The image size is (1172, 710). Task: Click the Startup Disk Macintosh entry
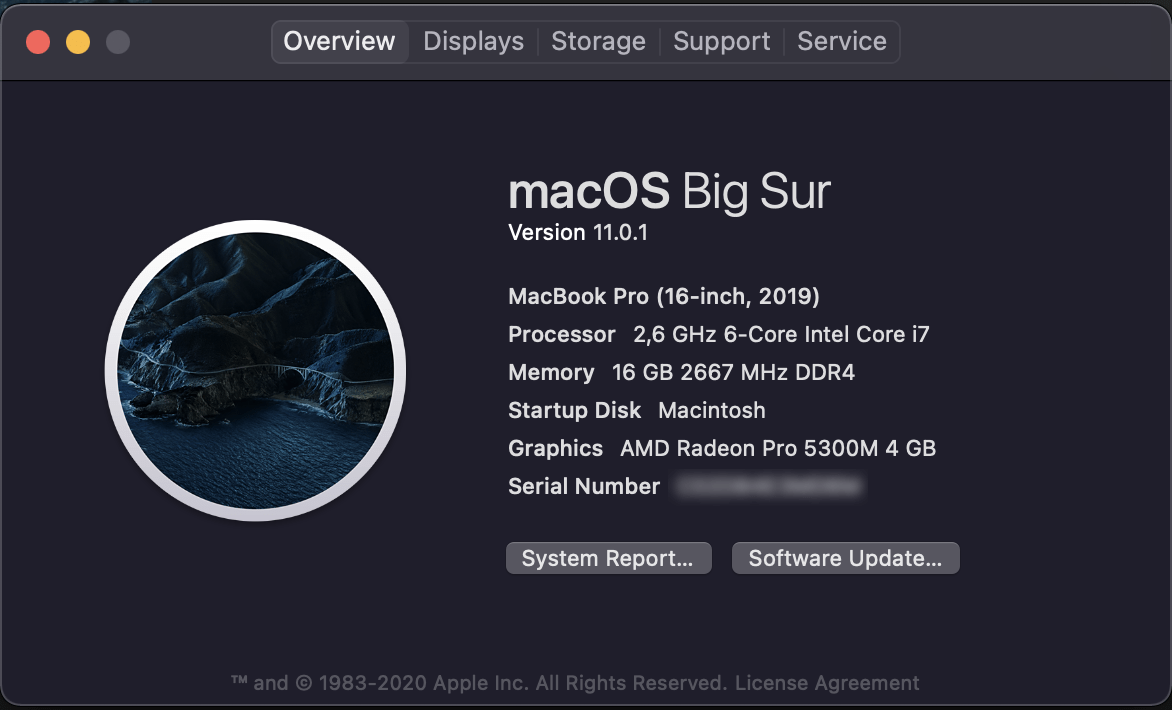tap(636, 411)
